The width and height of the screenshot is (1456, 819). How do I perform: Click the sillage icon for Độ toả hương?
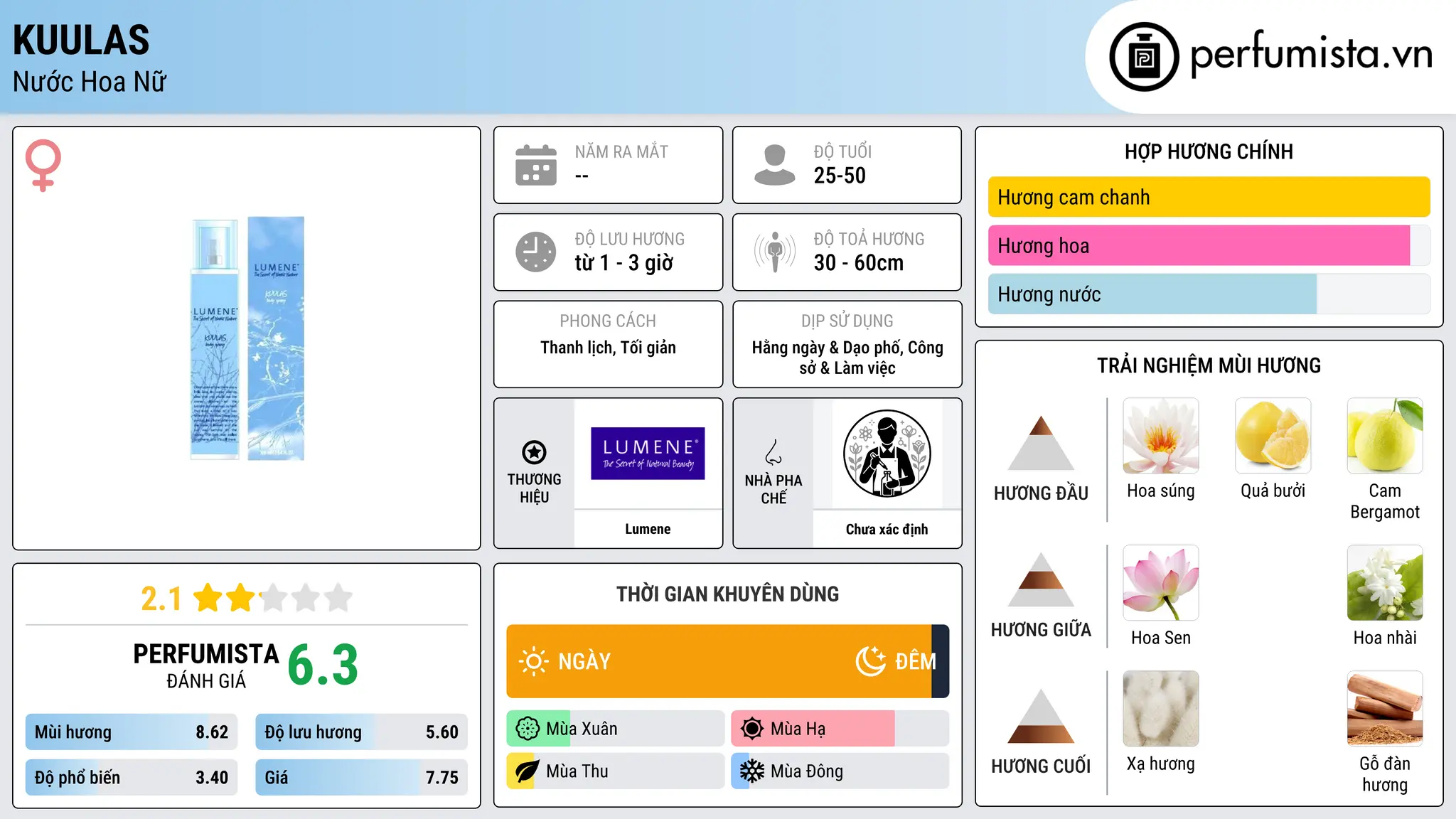pyautogui.click(x=774, y=252)
